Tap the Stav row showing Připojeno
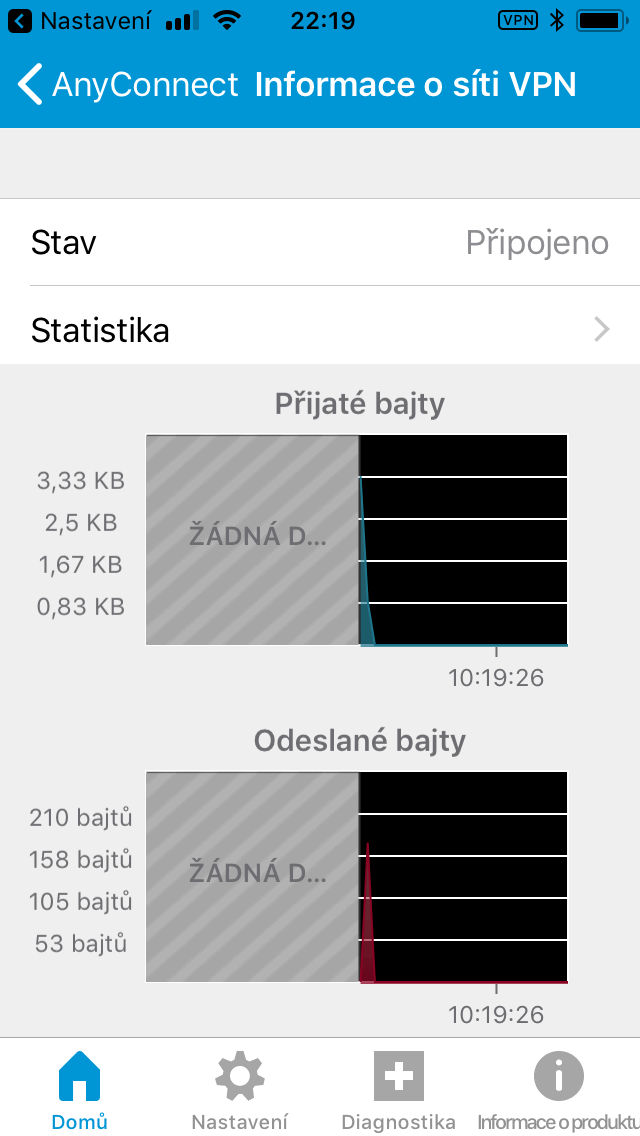The width and height of the screenshot is (640, 1136). (320, 243)
